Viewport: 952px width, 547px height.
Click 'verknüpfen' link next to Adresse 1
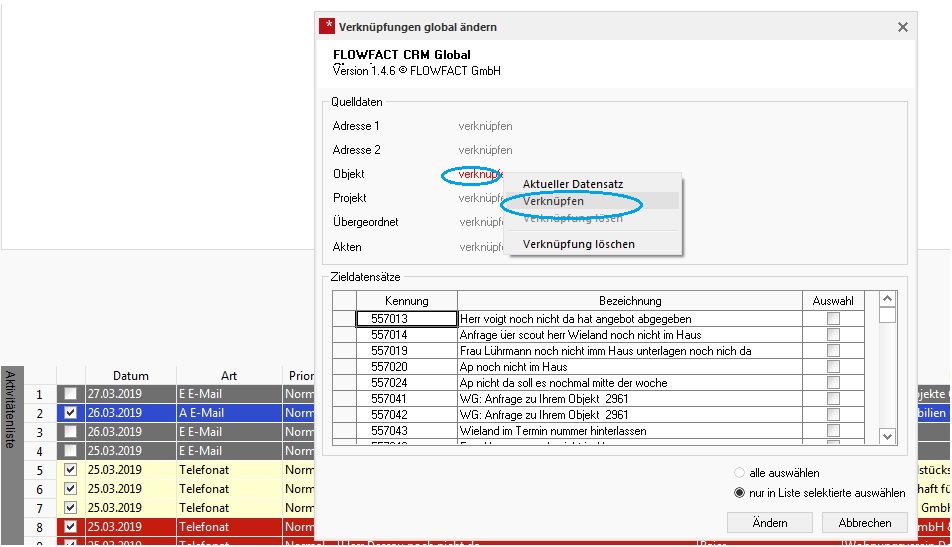point(485,126)
